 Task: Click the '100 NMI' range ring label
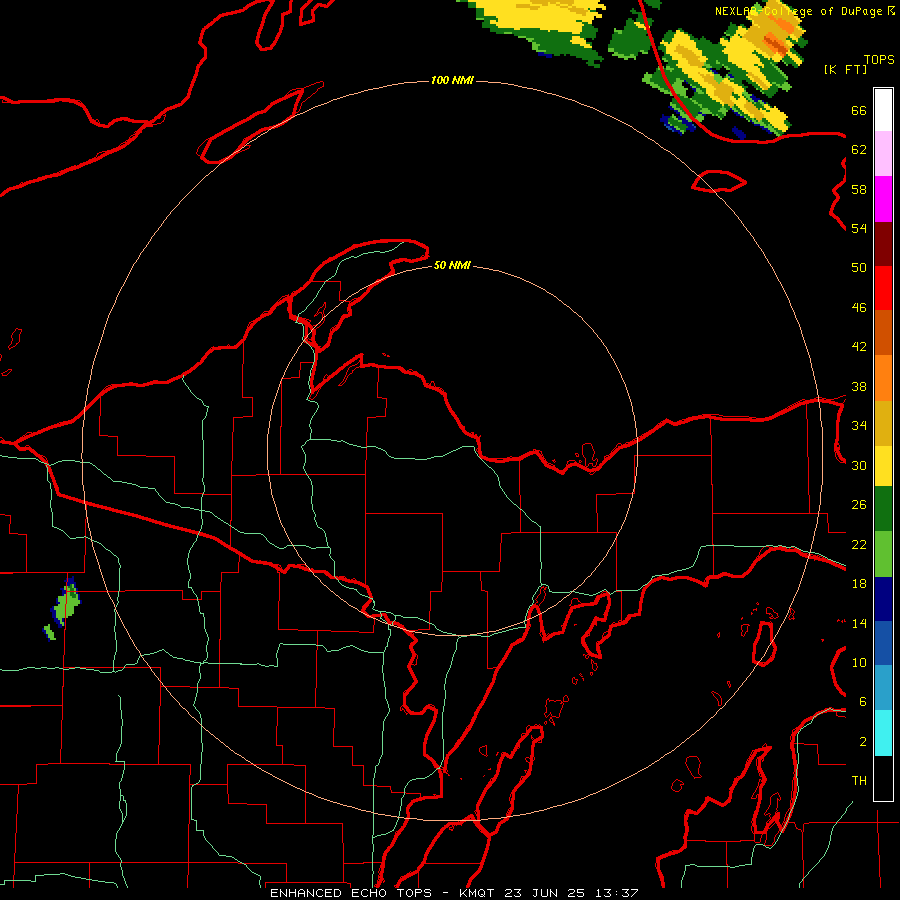pos(452,80)
